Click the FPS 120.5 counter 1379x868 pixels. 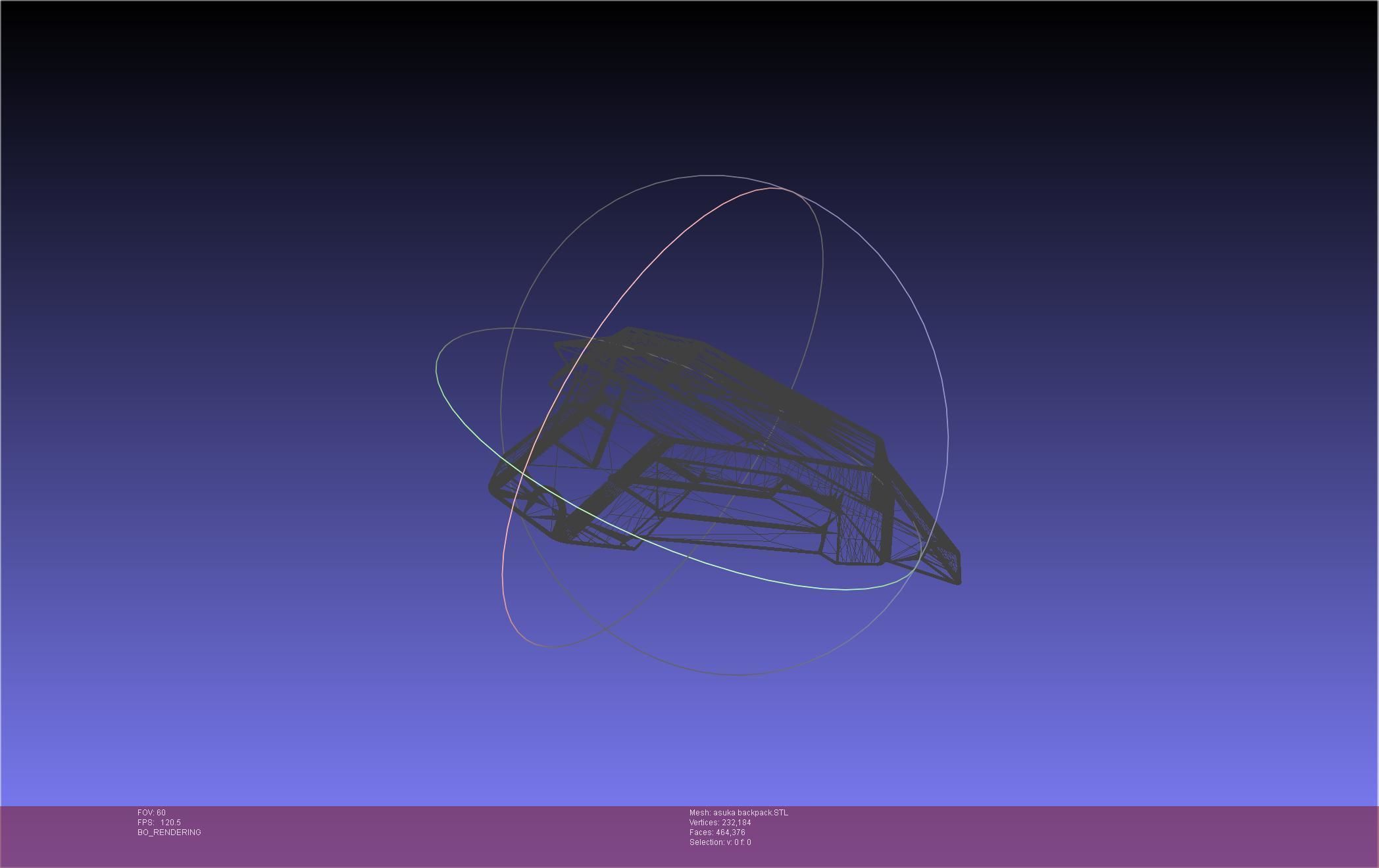159,823
